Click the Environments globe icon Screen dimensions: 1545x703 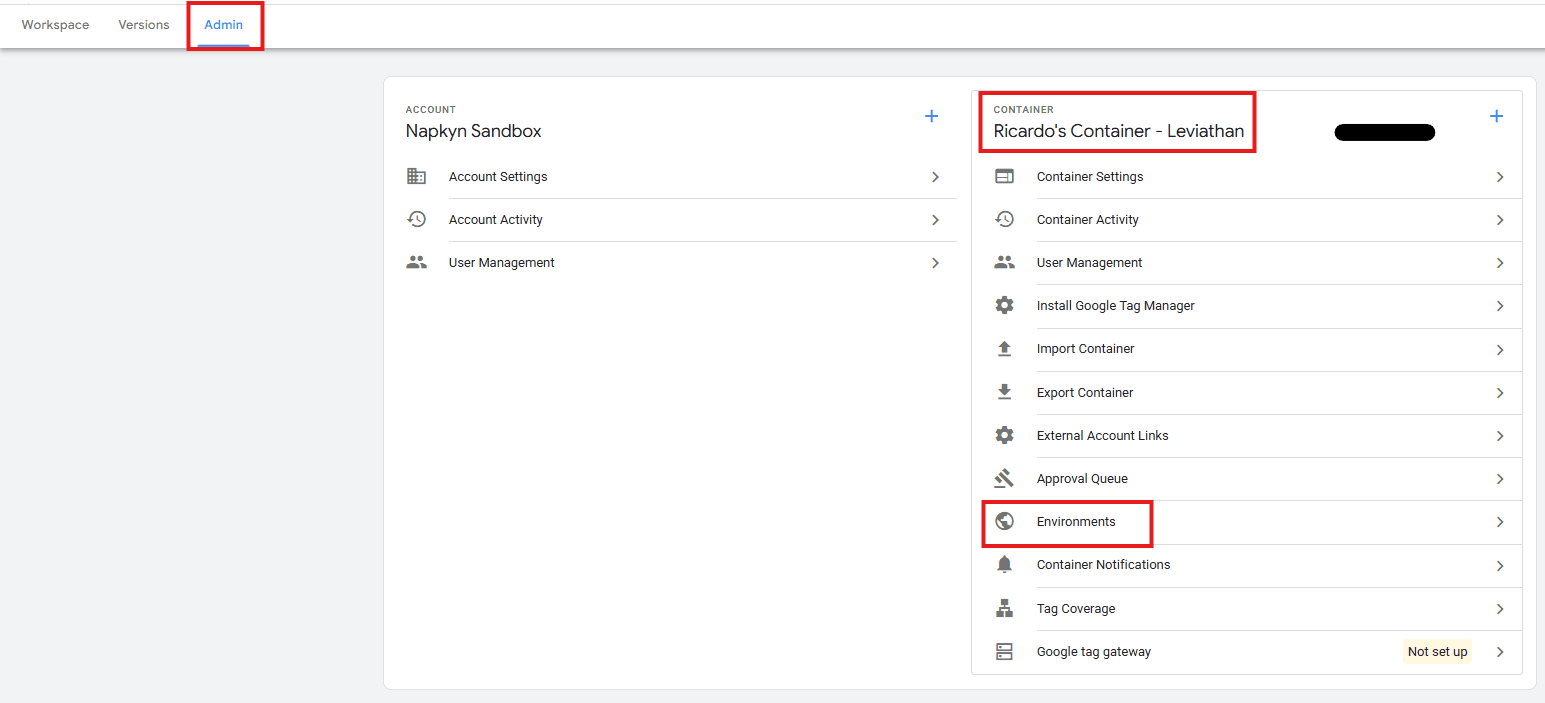coord(1004,521)
